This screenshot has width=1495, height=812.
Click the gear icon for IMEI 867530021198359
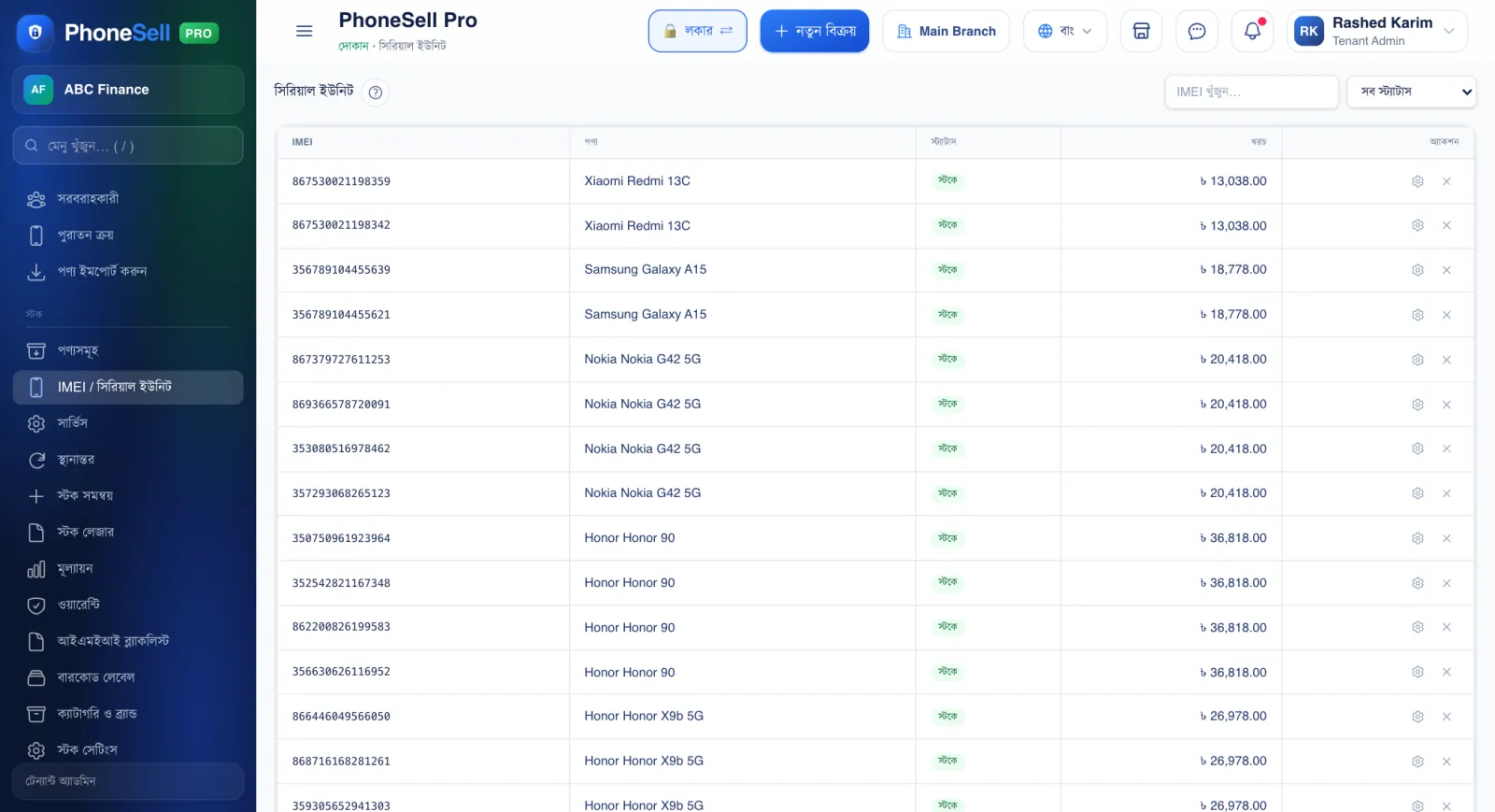coord(1417,181)
